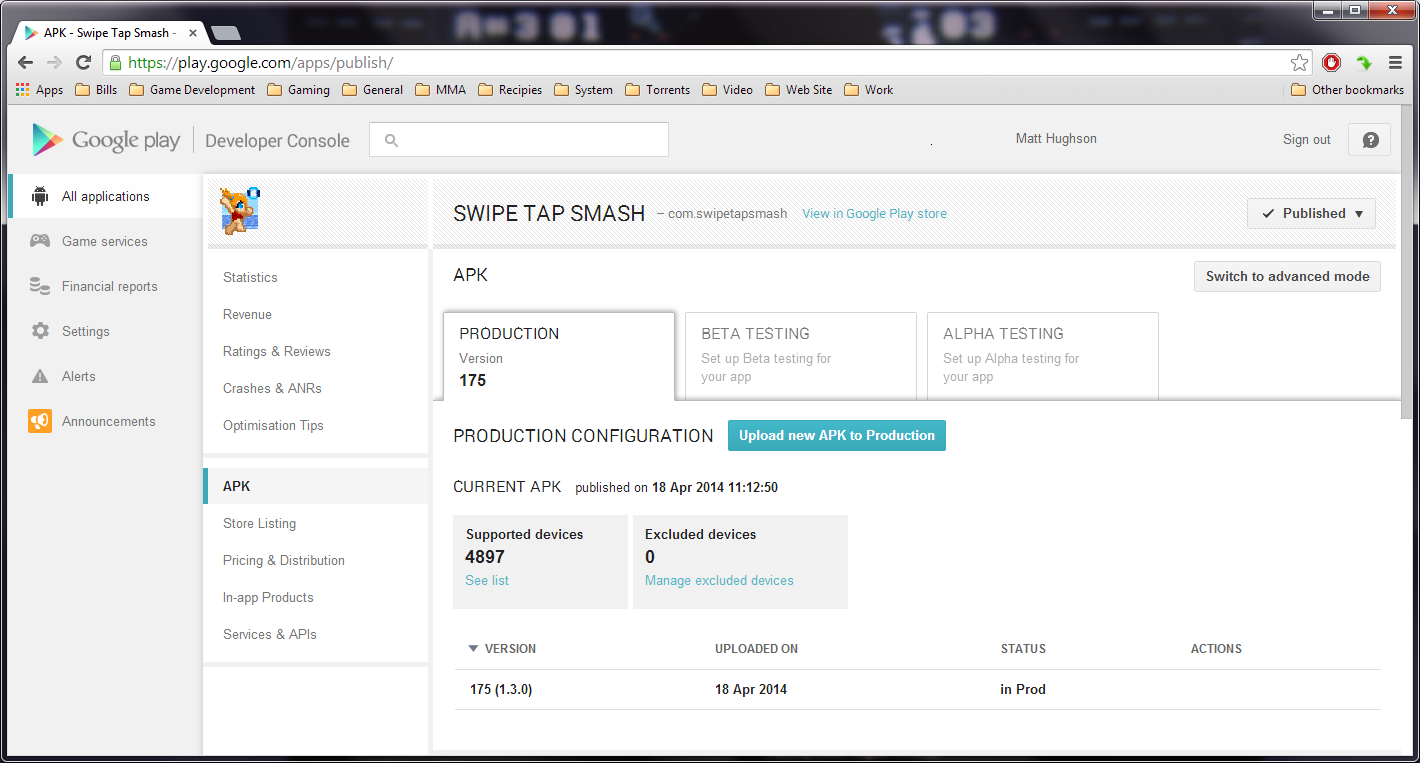This screenshot has height=763, width=1420.
Task: Click the orange megaphone Announcements icon
Action: pos(40,421)
